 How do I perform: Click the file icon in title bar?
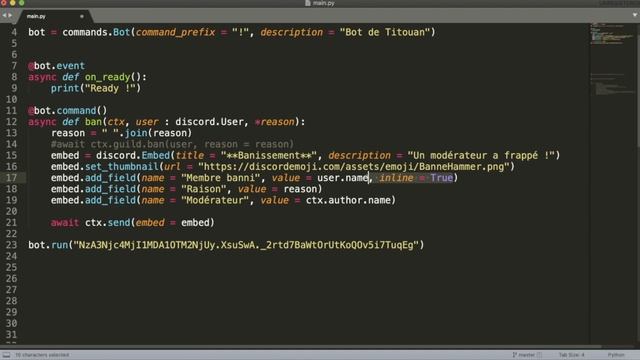308,3
